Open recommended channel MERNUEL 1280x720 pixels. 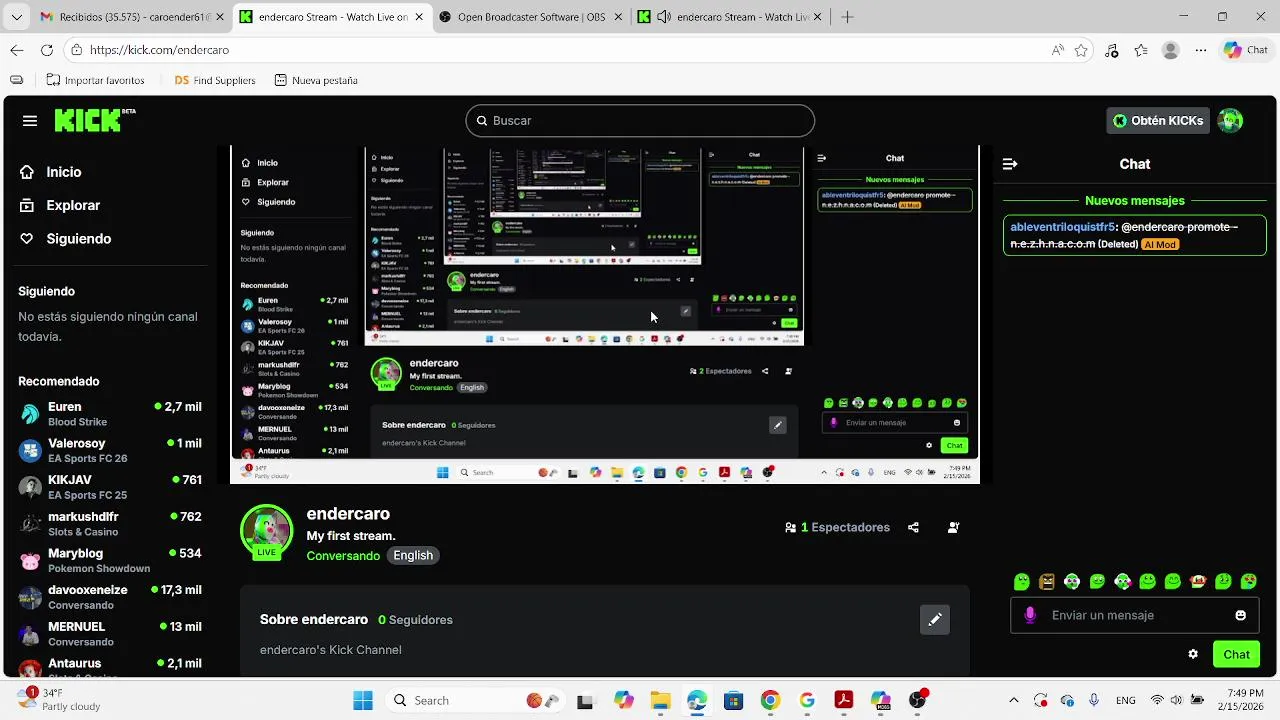pyautogui.click(x=110, y=634)
